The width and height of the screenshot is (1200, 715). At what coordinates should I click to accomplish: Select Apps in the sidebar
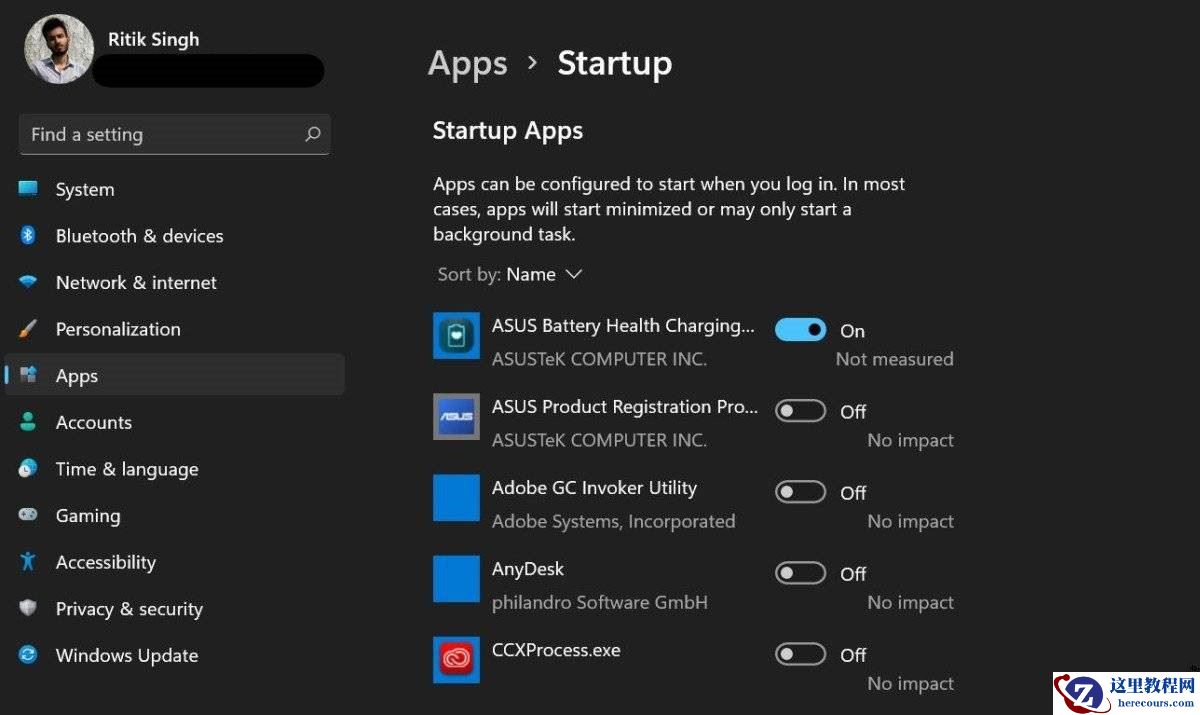(x=77, y=375)
